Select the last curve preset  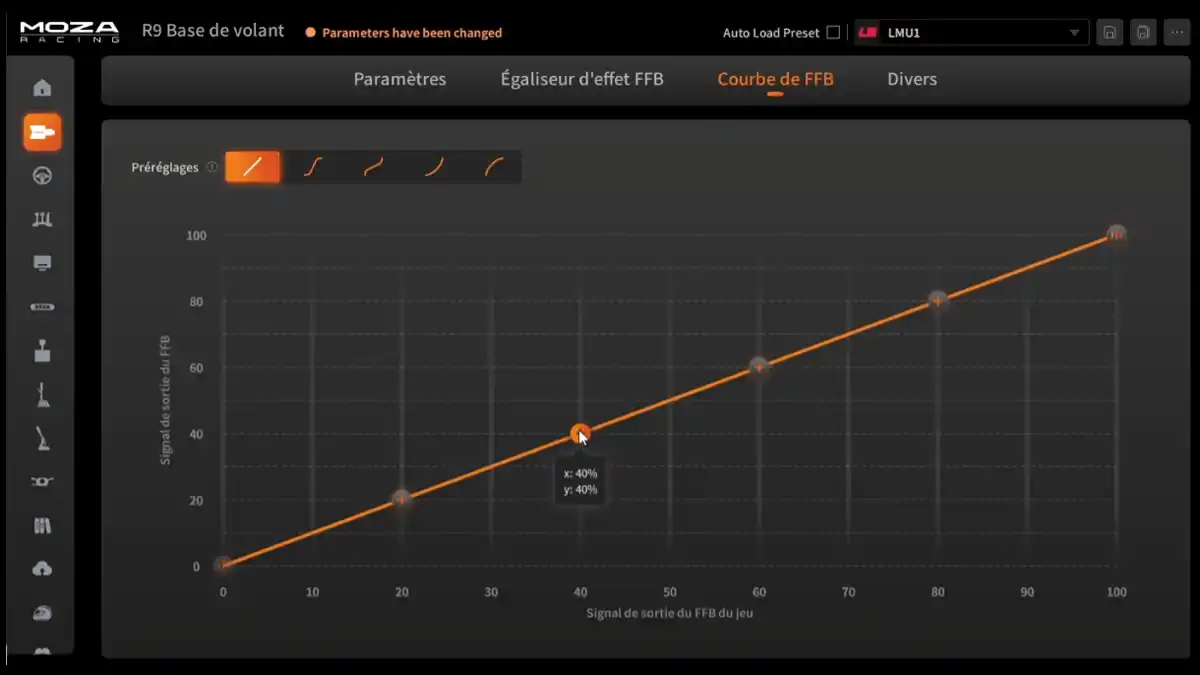(x=494, y=167)
